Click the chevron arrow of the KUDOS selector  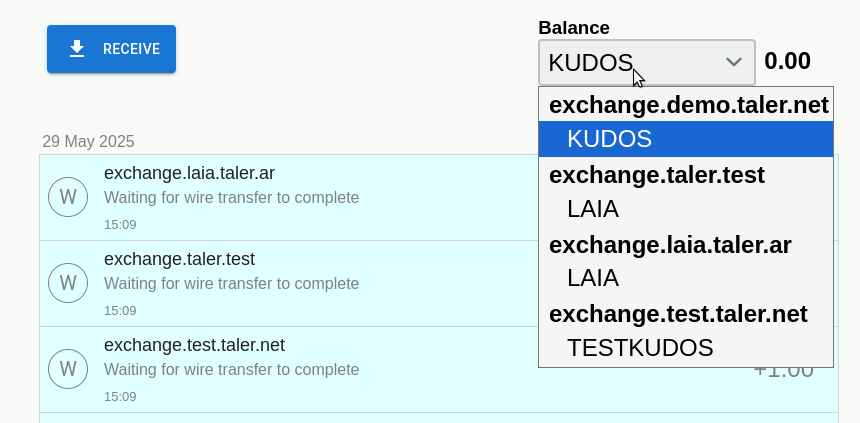click(734, 62)
